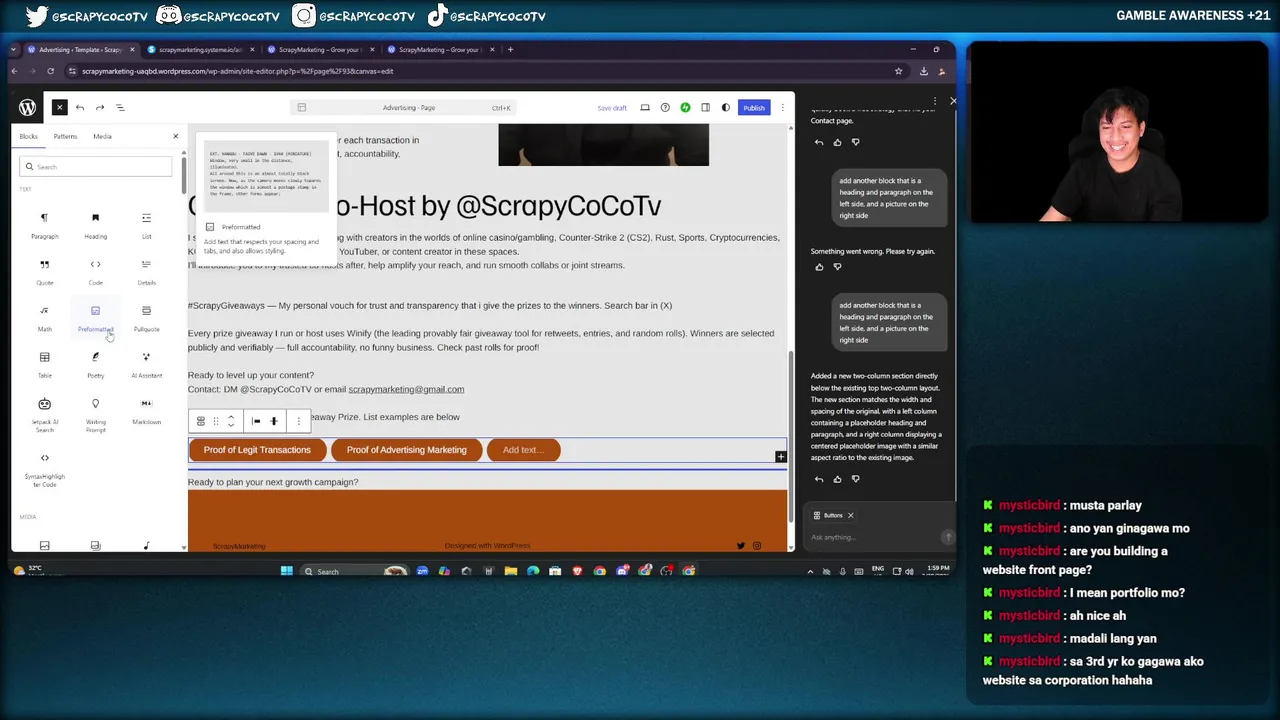Insert a List block

(x=146, y=225)
